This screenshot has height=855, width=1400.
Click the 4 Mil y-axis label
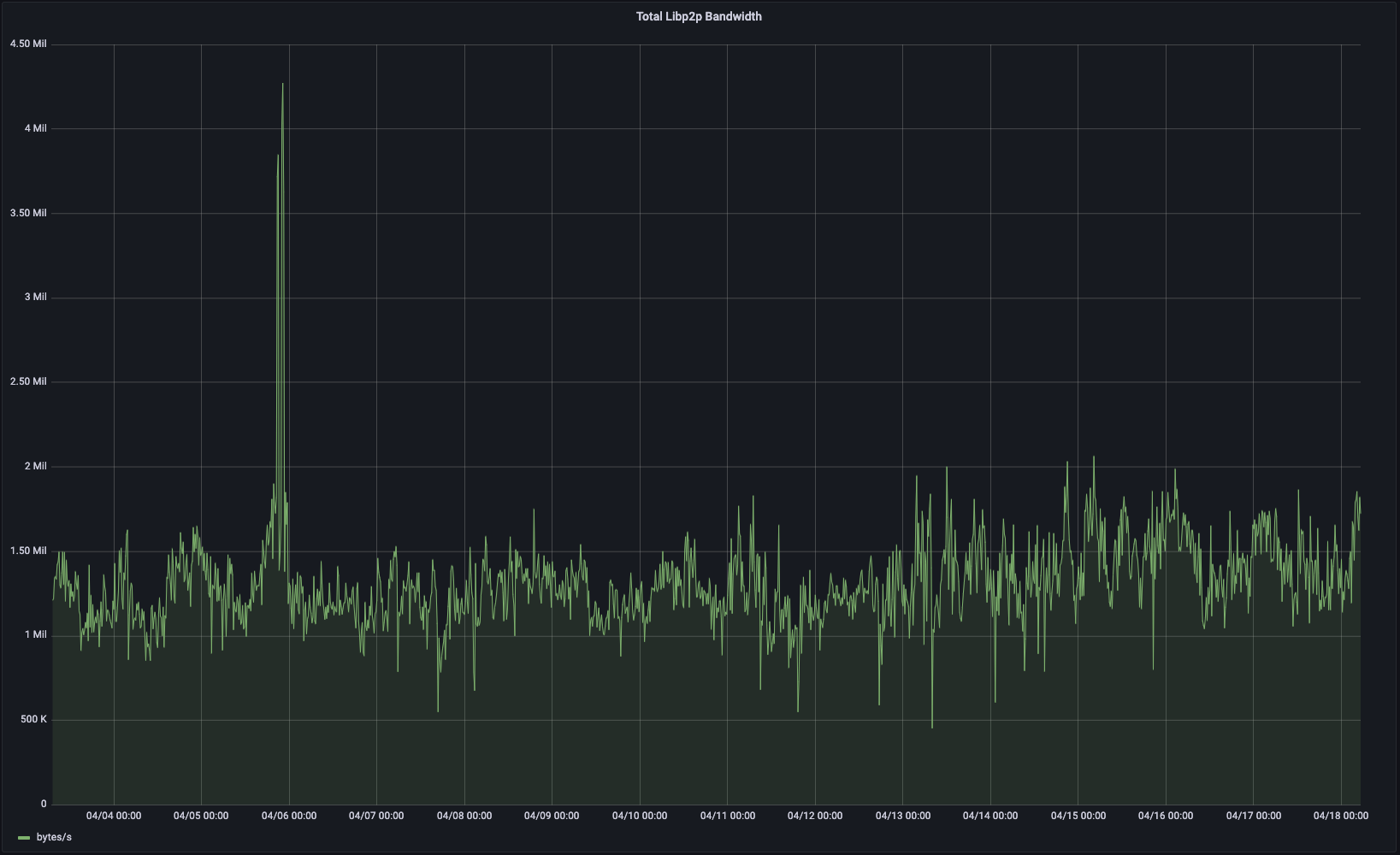pyautogui.click(x=35, y=128)
